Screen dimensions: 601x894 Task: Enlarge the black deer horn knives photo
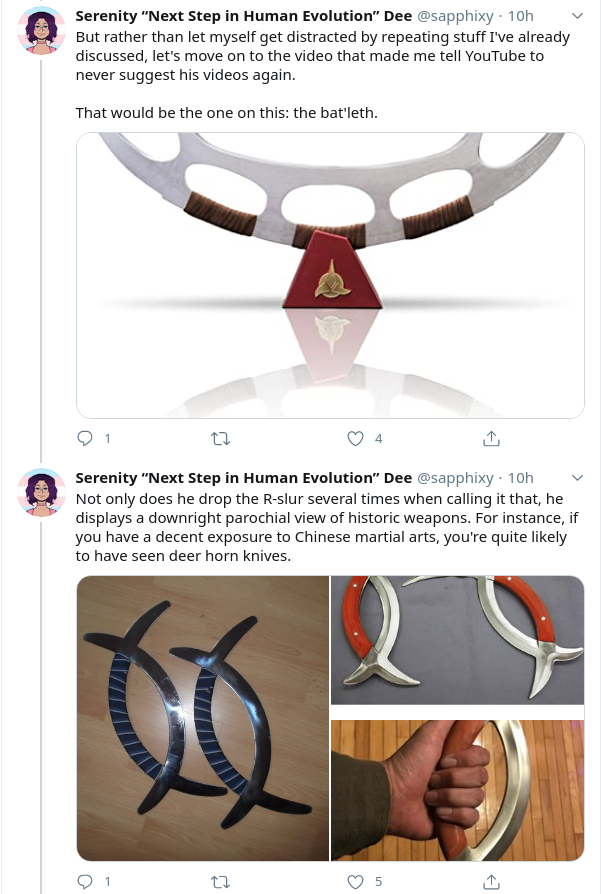[x=202, y=718]
